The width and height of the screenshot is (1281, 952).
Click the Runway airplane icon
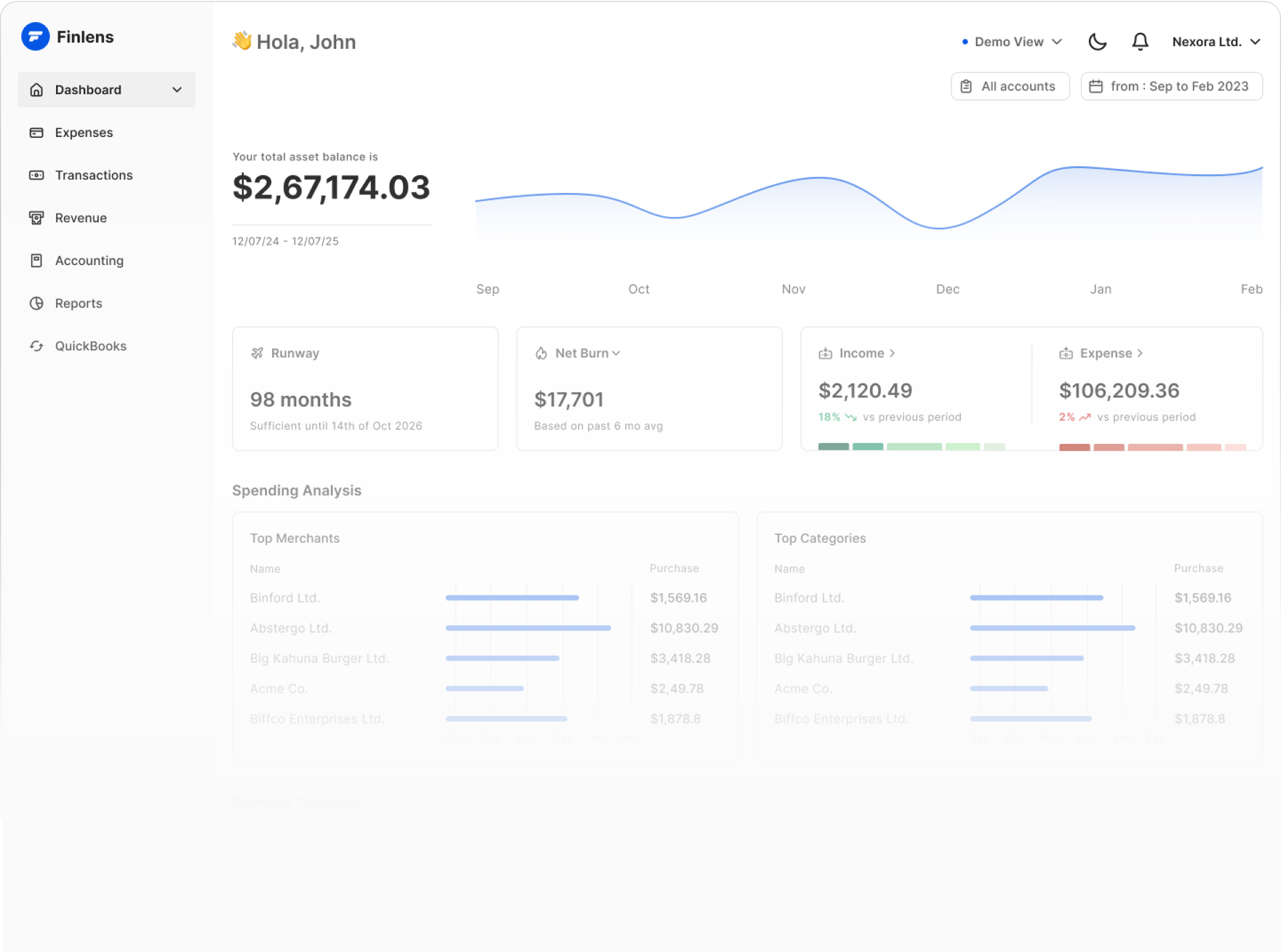(x=257, y=353)
